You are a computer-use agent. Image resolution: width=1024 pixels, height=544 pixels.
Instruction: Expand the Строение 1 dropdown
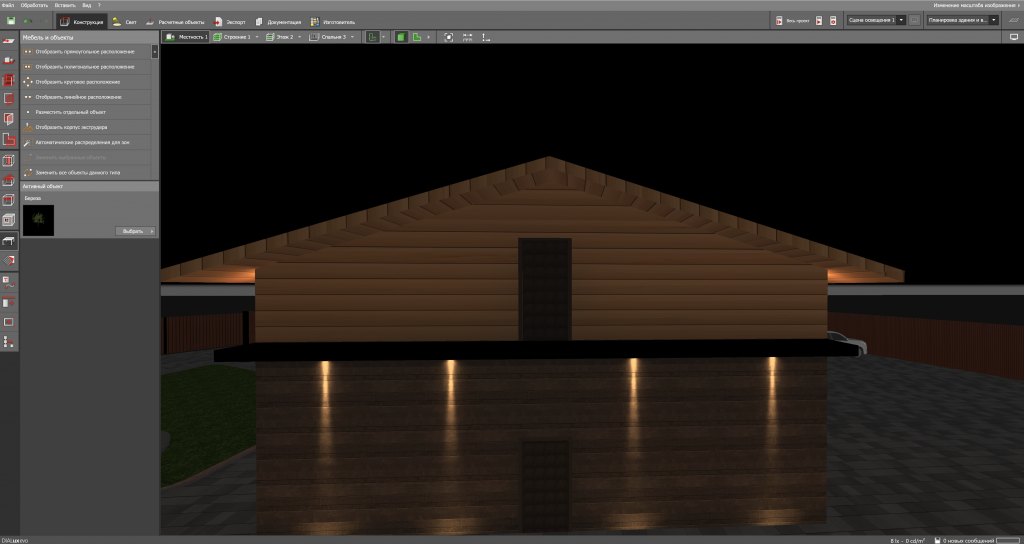(236, 37)
